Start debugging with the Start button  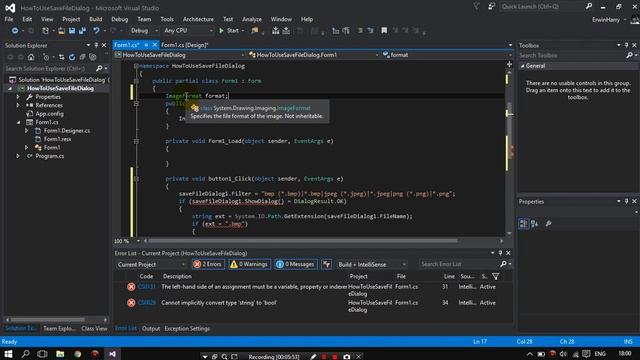[x=229, y=31]
